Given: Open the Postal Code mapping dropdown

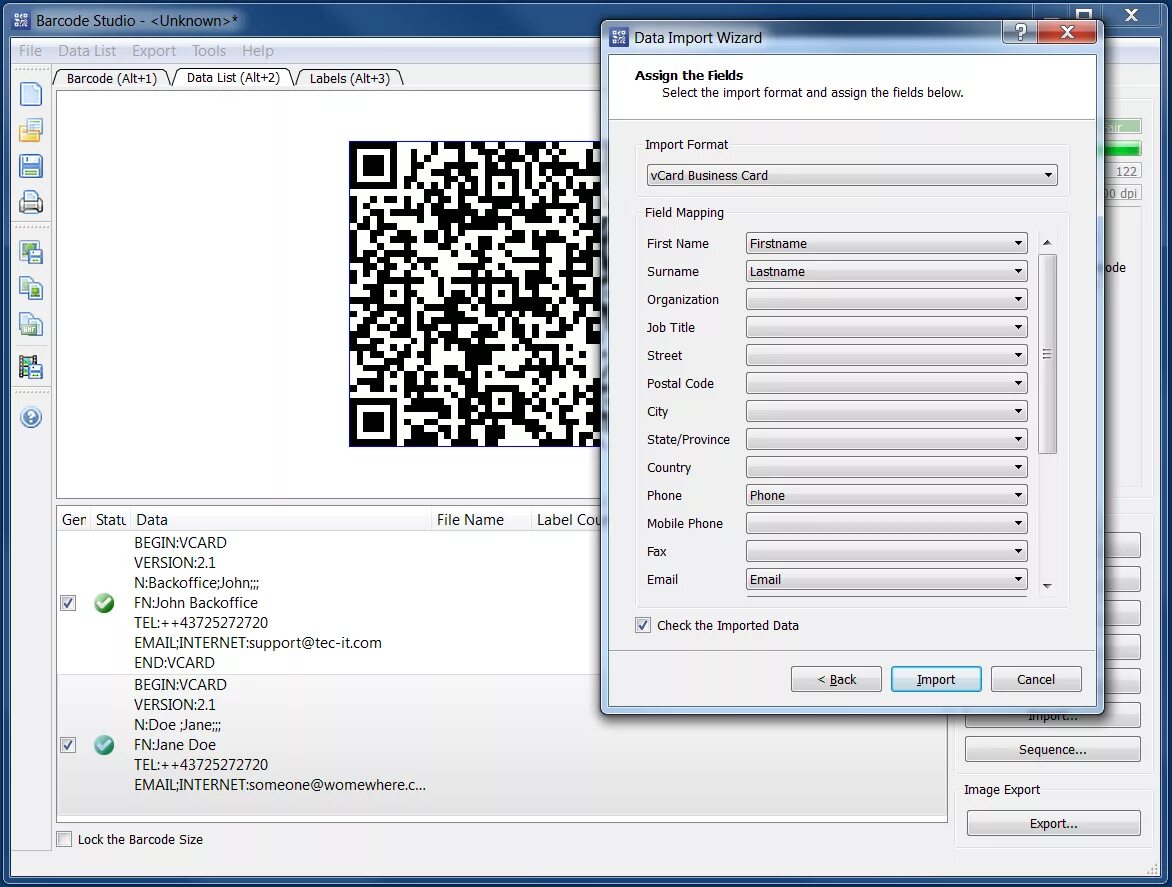Looking at the screenshot, I should 886,383.
